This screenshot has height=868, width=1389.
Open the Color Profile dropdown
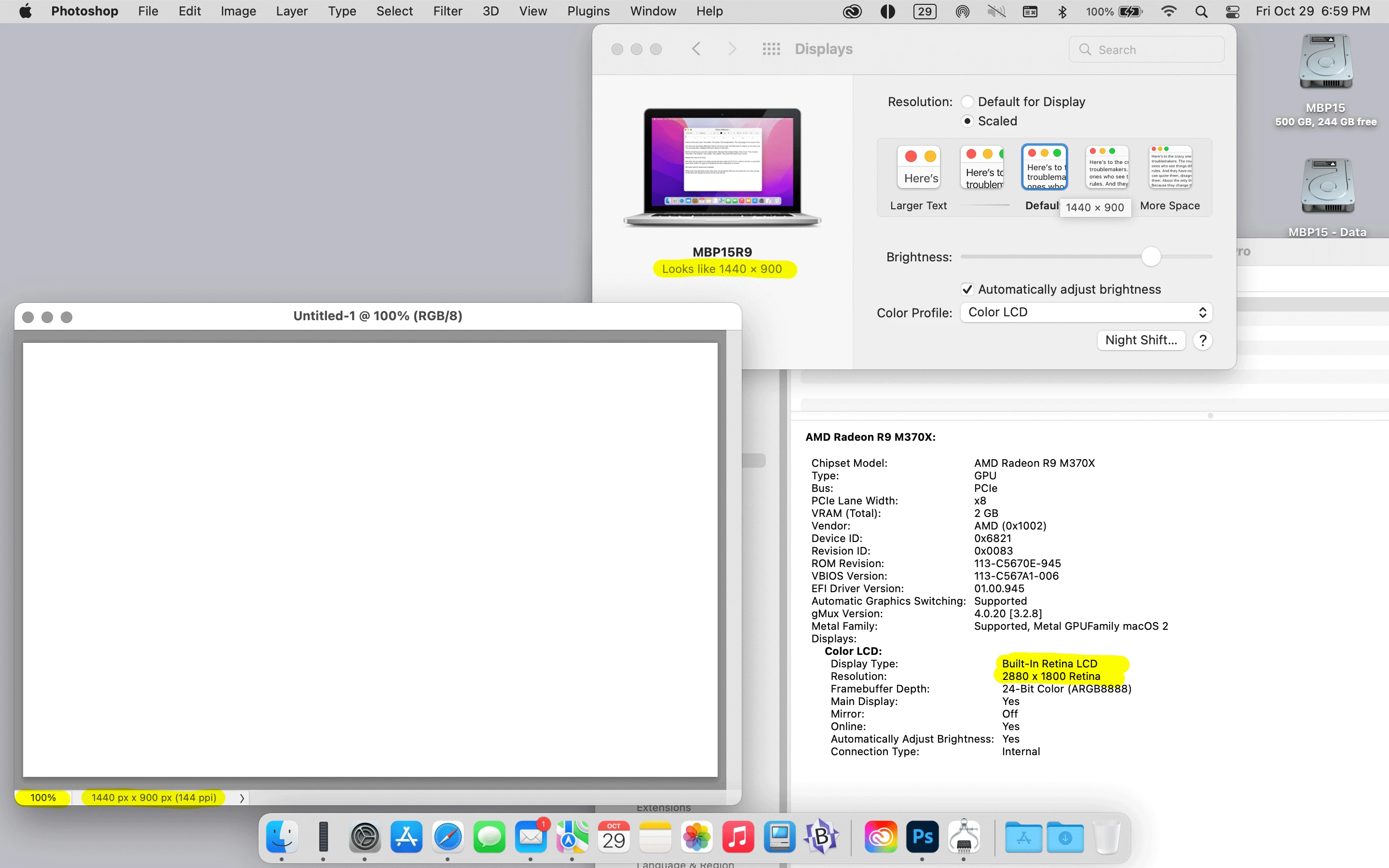pos(1086,312)
